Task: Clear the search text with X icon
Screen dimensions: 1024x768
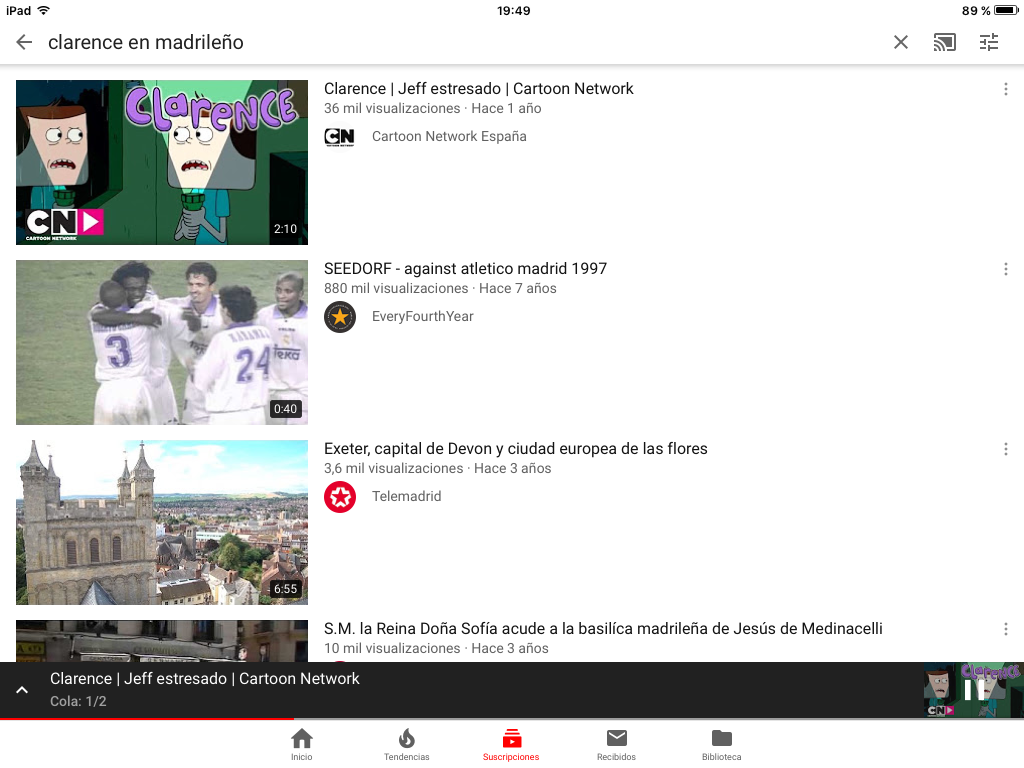Action: point(901,42)
